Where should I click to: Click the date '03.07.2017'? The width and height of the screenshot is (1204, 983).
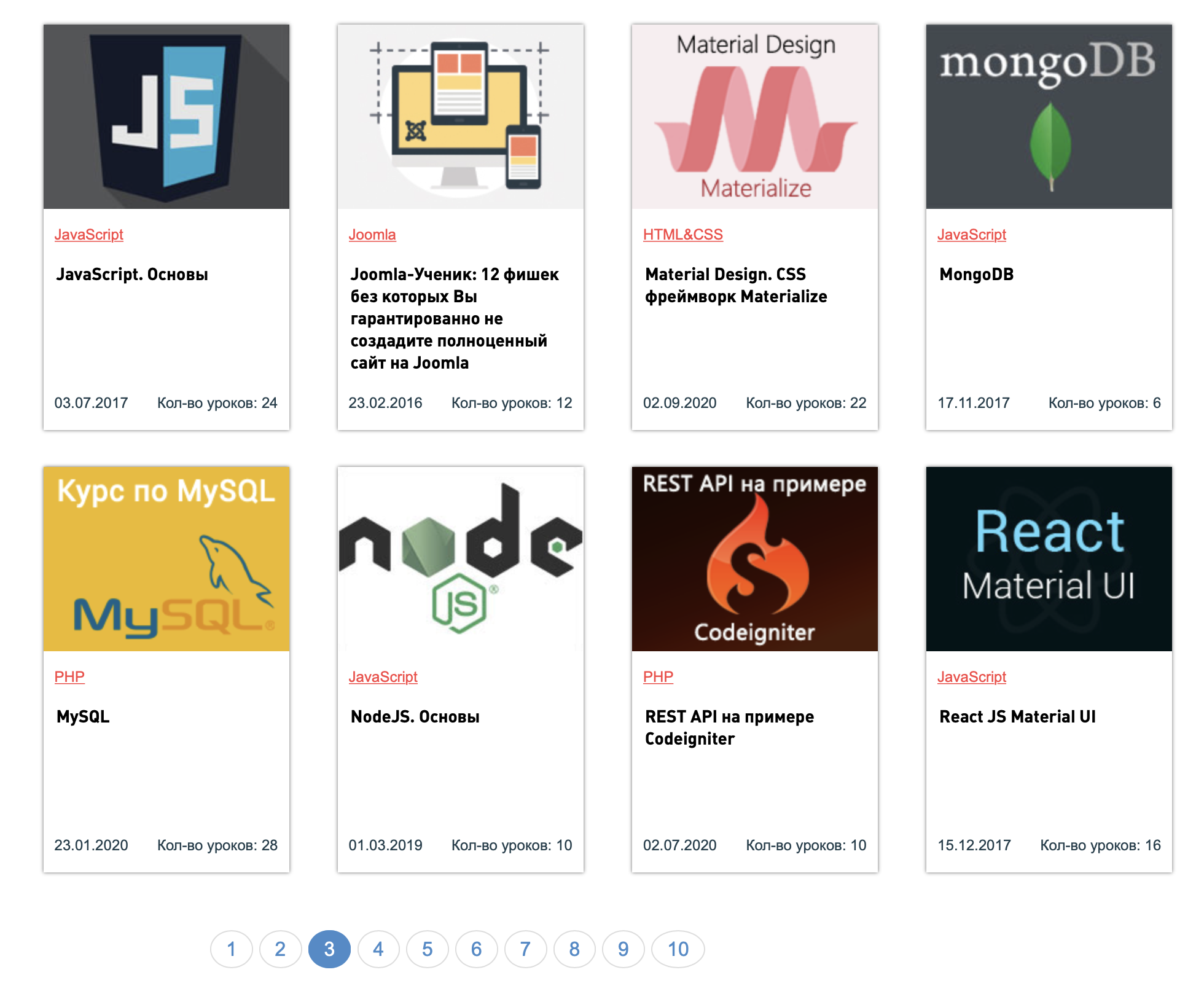pos(91,403)
